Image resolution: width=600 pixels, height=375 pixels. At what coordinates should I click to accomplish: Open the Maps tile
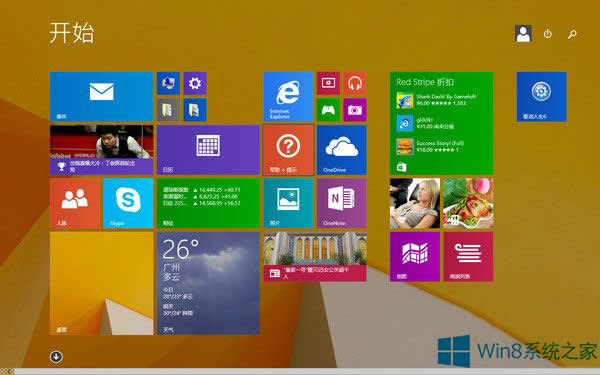[415, 257]
